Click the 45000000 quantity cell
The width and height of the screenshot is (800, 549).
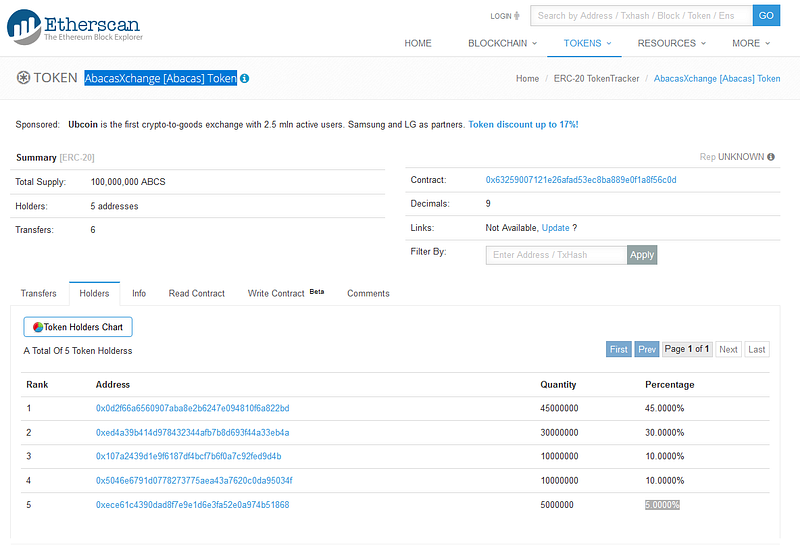(559, 408)
